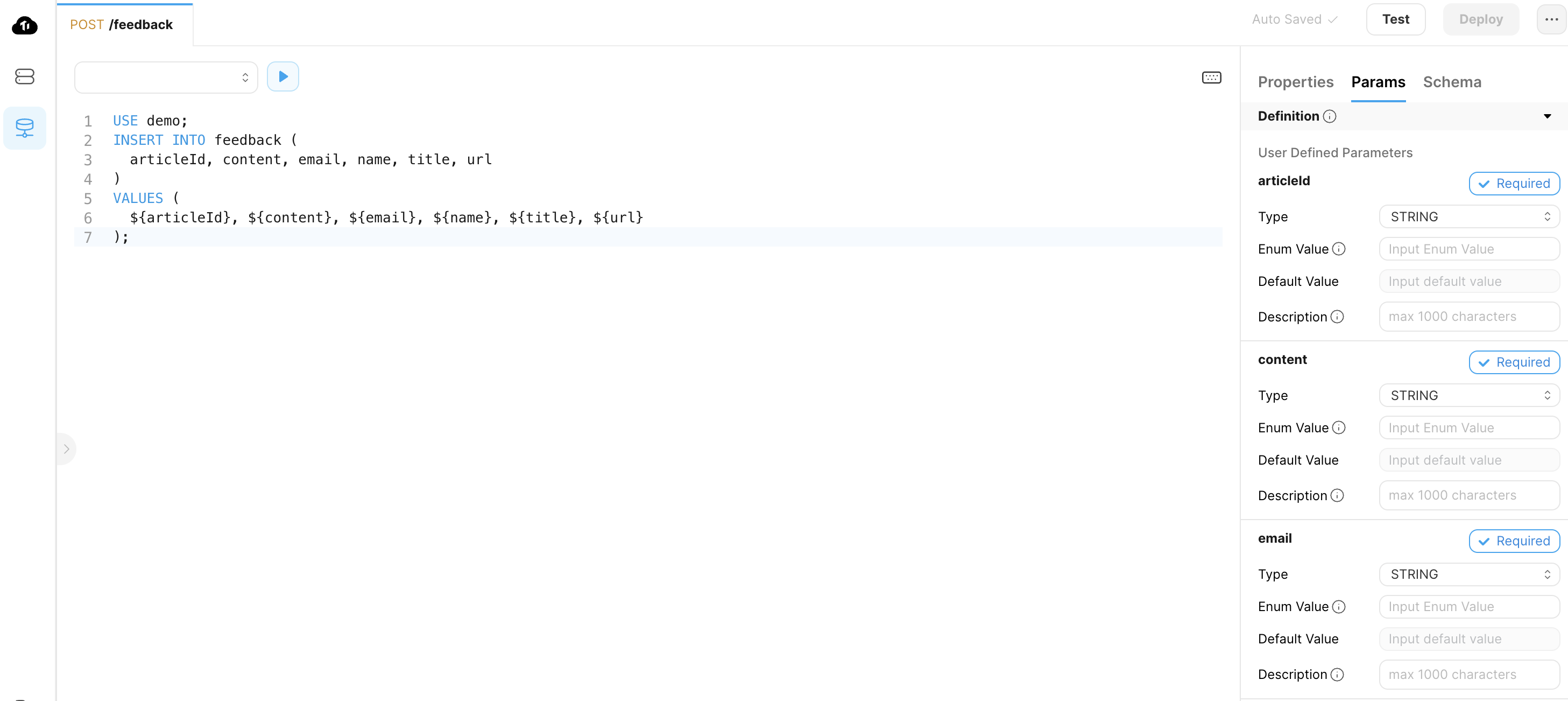Click the Test button
Viewport: 1568px width, 701px height.
(x=1395, y=19)
